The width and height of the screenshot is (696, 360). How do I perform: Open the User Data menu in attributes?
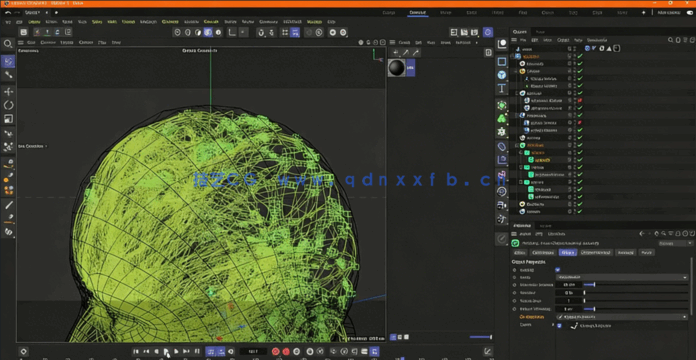point(557,233)
